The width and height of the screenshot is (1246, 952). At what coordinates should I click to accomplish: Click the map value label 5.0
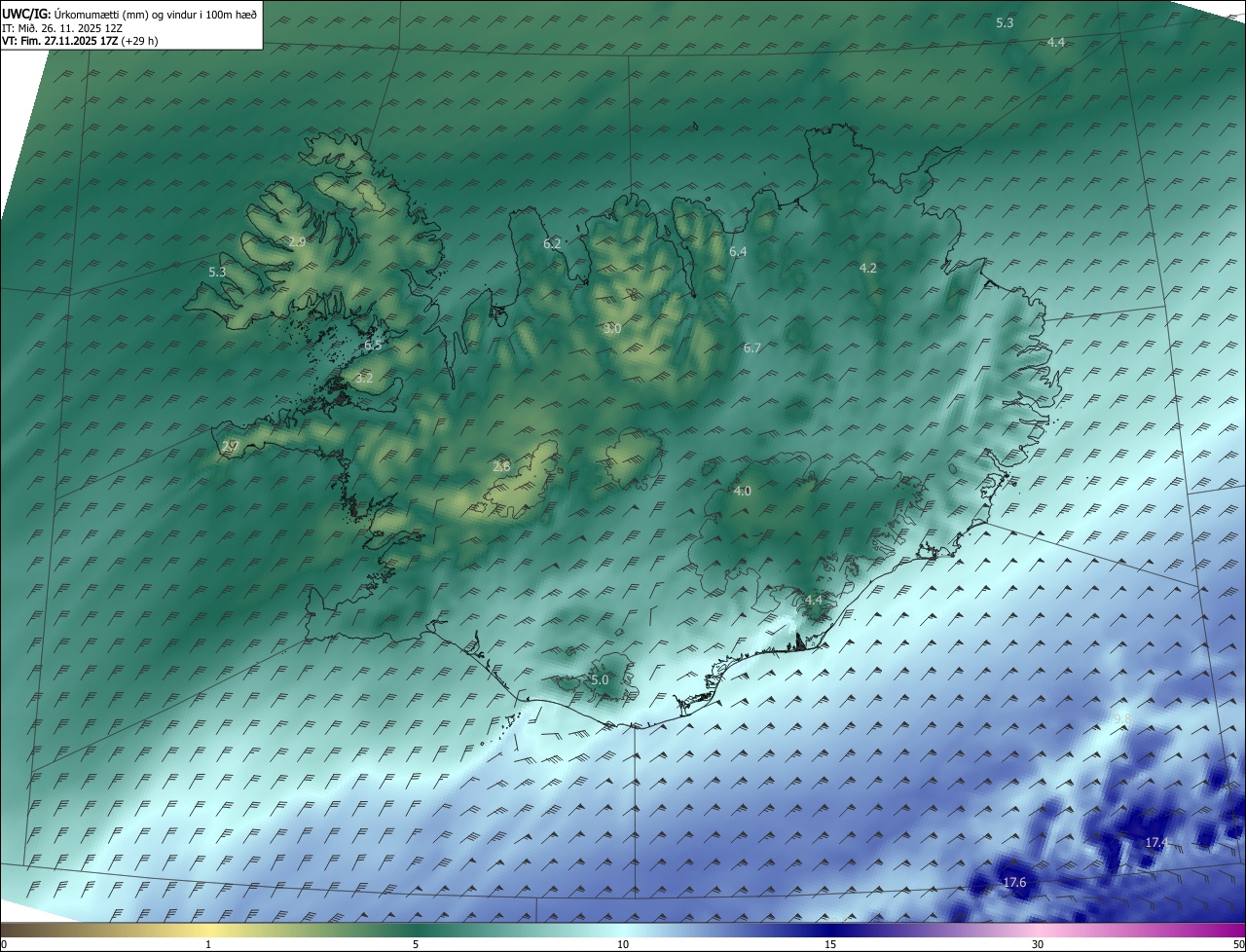point(600,679)
